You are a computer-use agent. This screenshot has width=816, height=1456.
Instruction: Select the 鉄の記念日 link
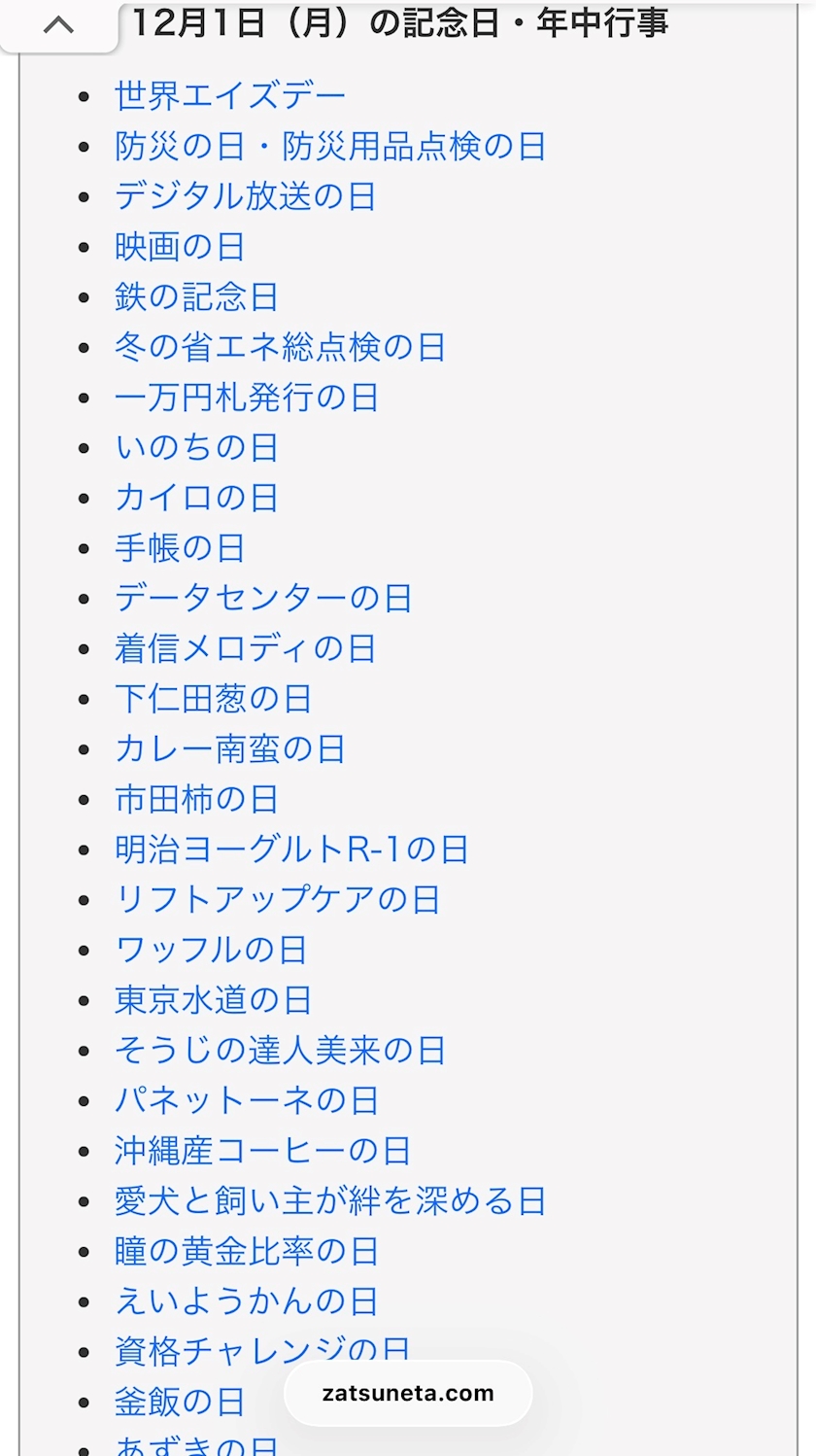point(196,297)
